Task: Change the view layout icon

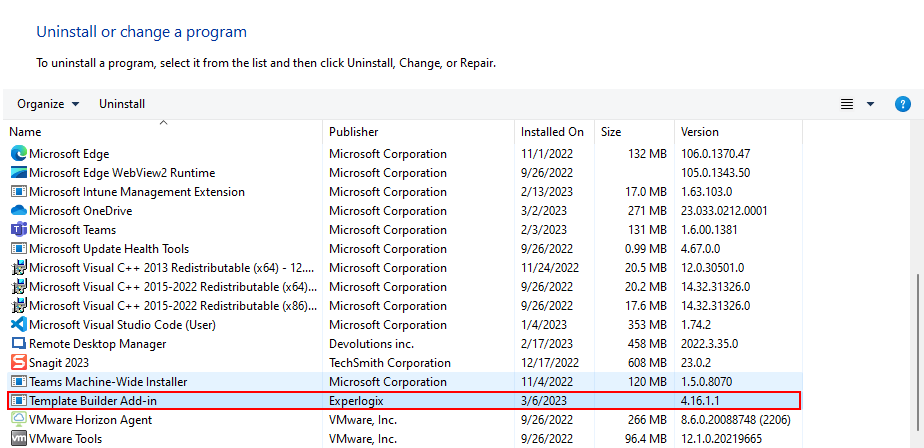Action: click(847, 104)
